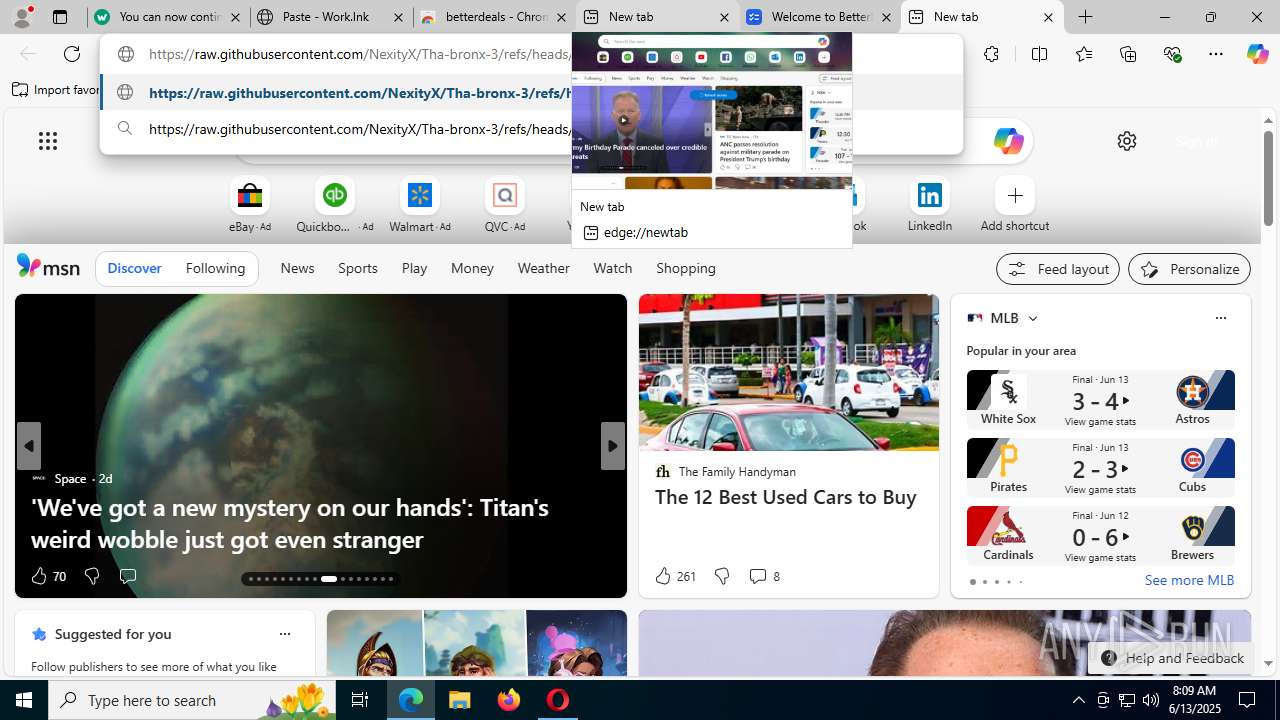Open the apps grid launcher icon
1280x720 pixels.
48,141
